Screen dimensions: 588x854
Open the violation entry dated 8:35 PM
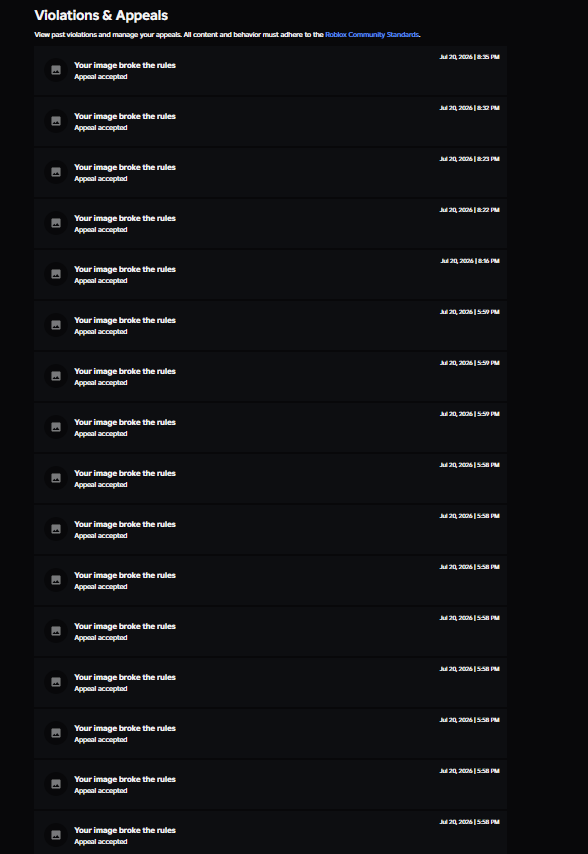(x=271, y=71)
